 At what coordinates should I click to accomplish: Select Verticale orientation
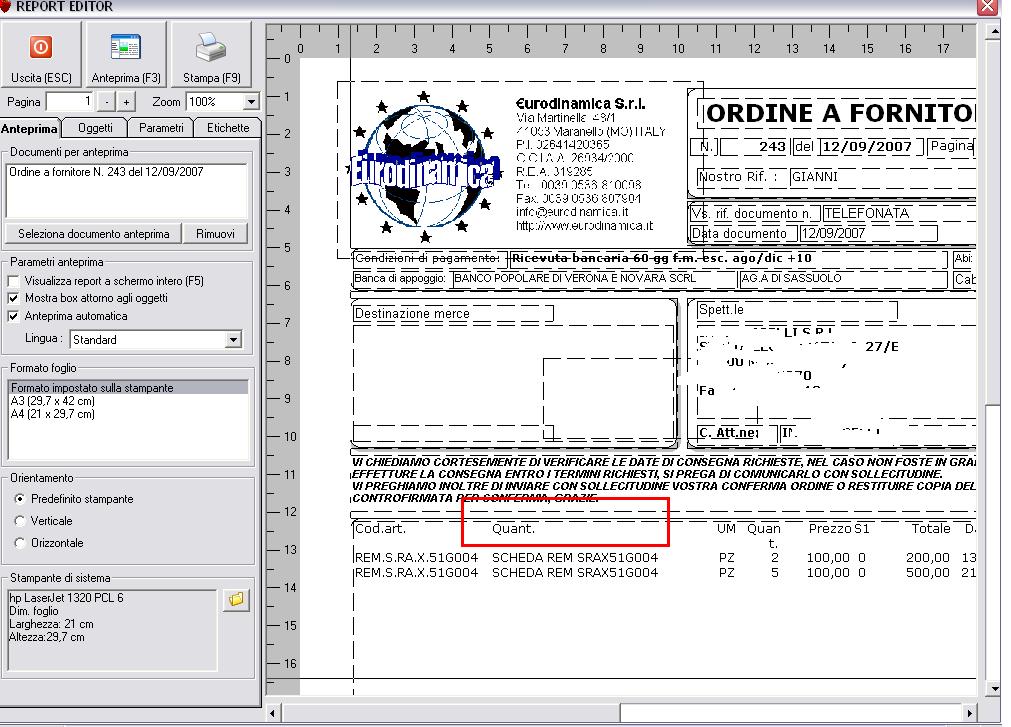20,521
